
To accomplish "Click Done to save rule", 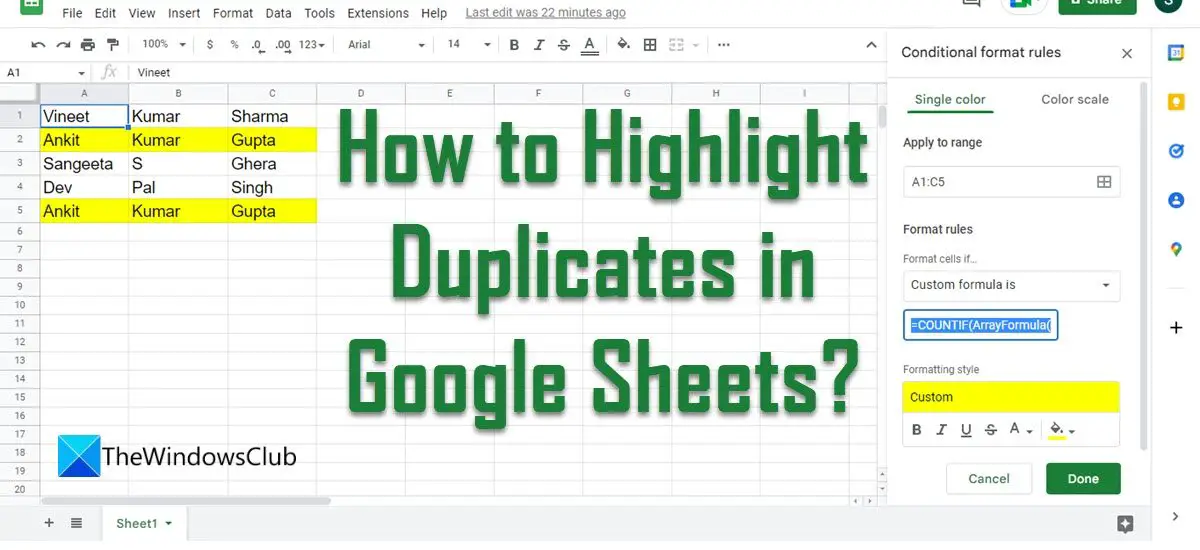I will [1083, 479].
